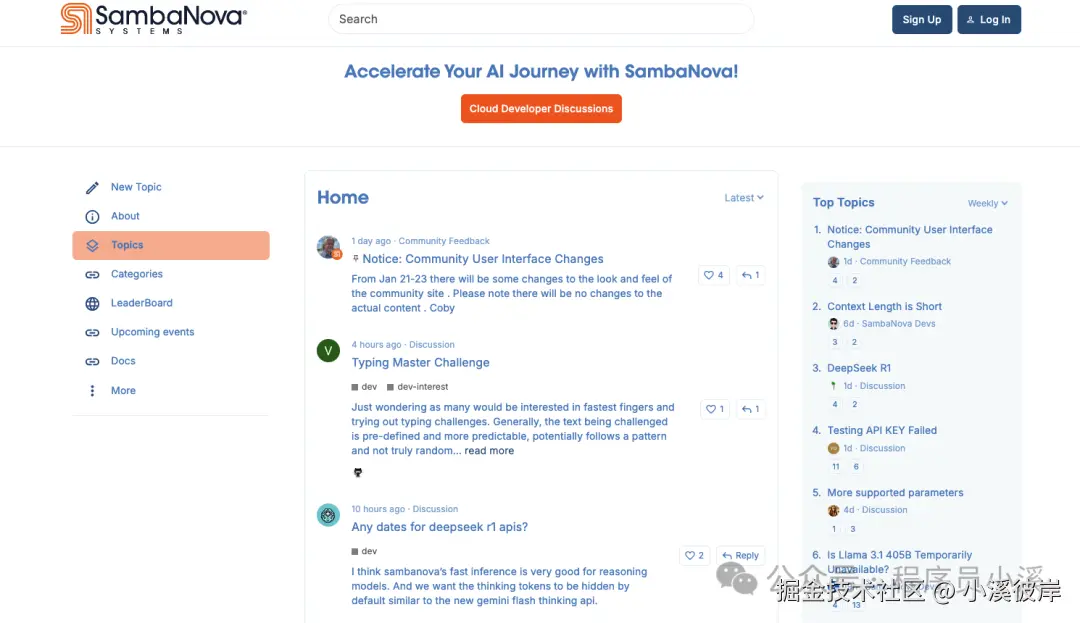
Task: Click the About info icon
Action: click(92, 217)
